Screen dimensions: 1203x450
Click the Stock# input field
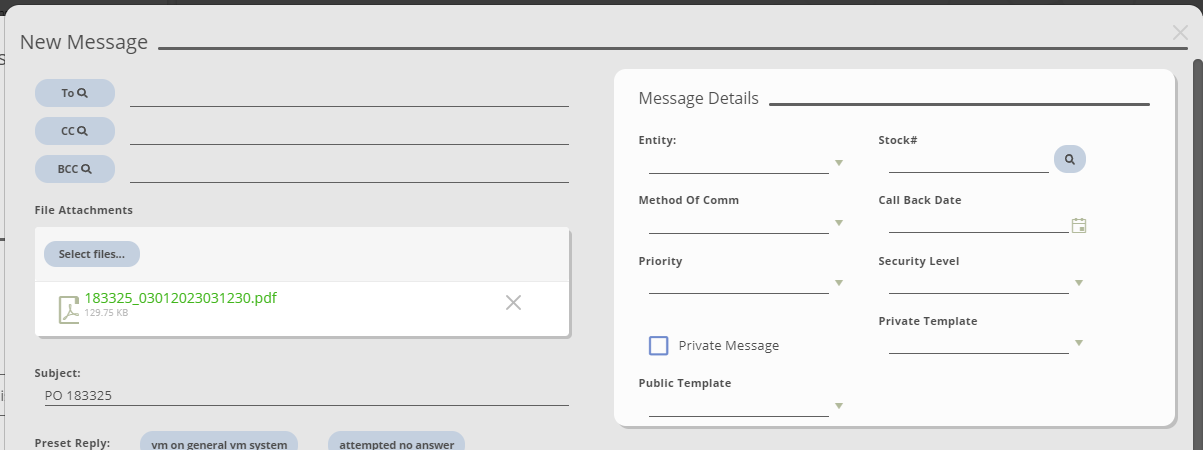pos(969,162)
